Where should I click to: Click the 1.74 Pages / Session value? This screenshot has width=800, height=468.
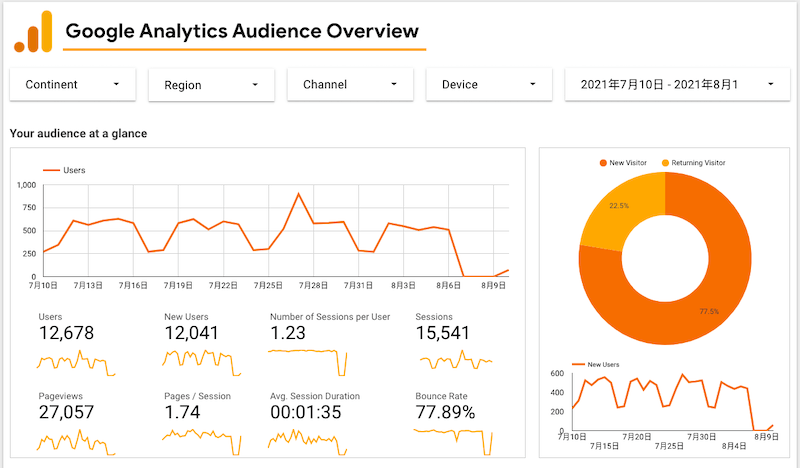(x=182, y=412)
